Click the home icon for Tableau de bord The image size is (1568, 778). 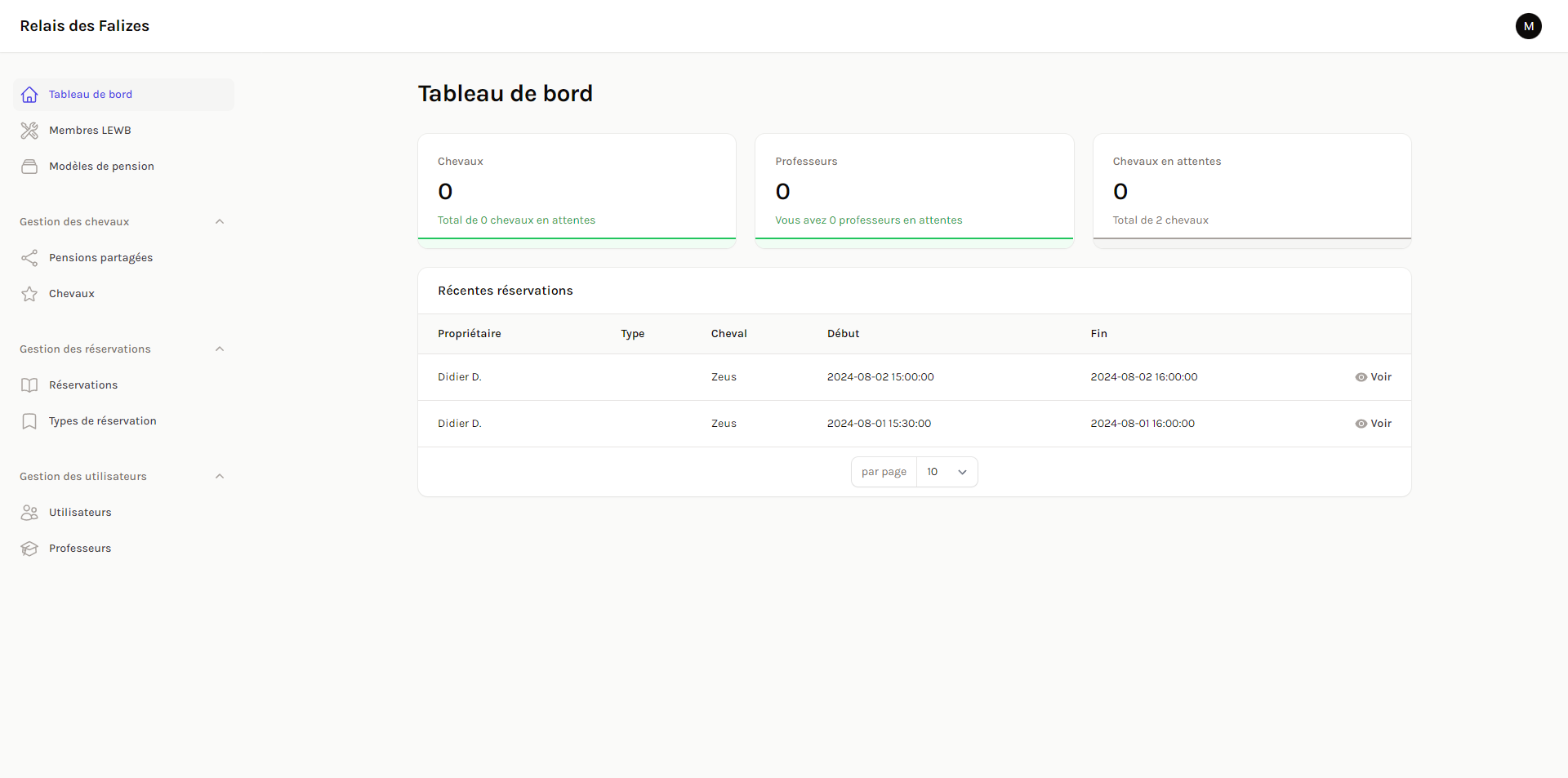pos(29,95)
